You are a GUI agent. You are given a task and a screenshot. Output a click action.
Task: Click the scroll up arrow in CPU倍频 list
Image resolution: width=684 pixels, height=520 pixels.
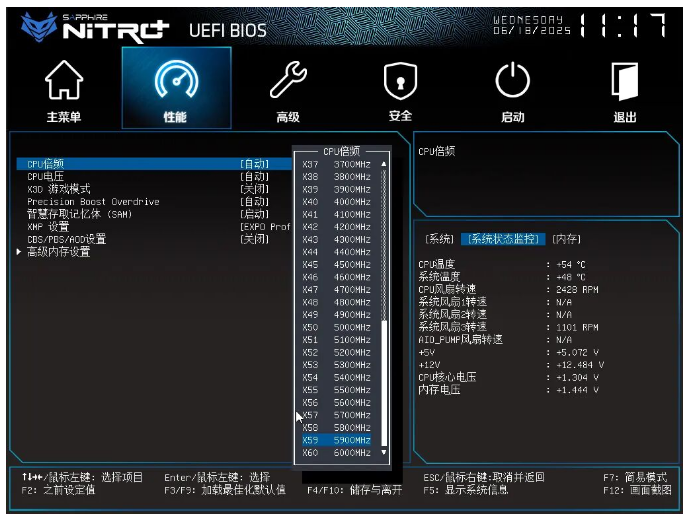[382, 164]
